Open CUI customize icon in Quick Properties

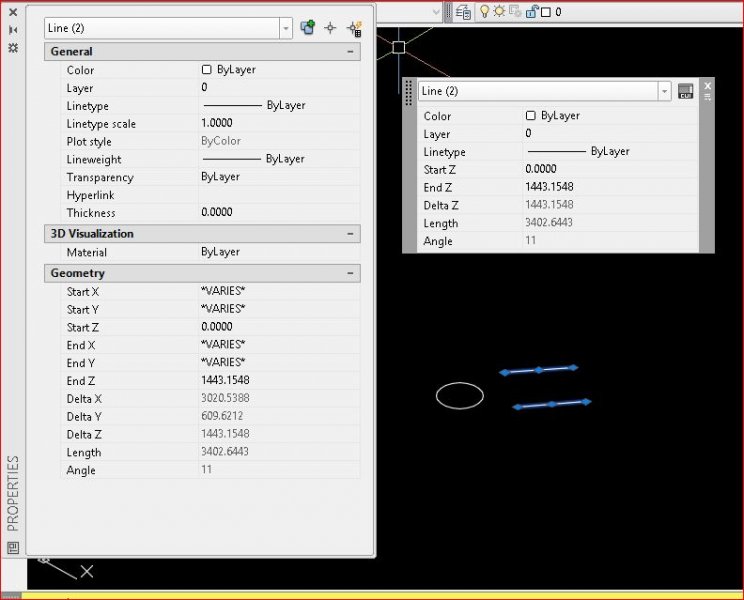click(685, 91)
